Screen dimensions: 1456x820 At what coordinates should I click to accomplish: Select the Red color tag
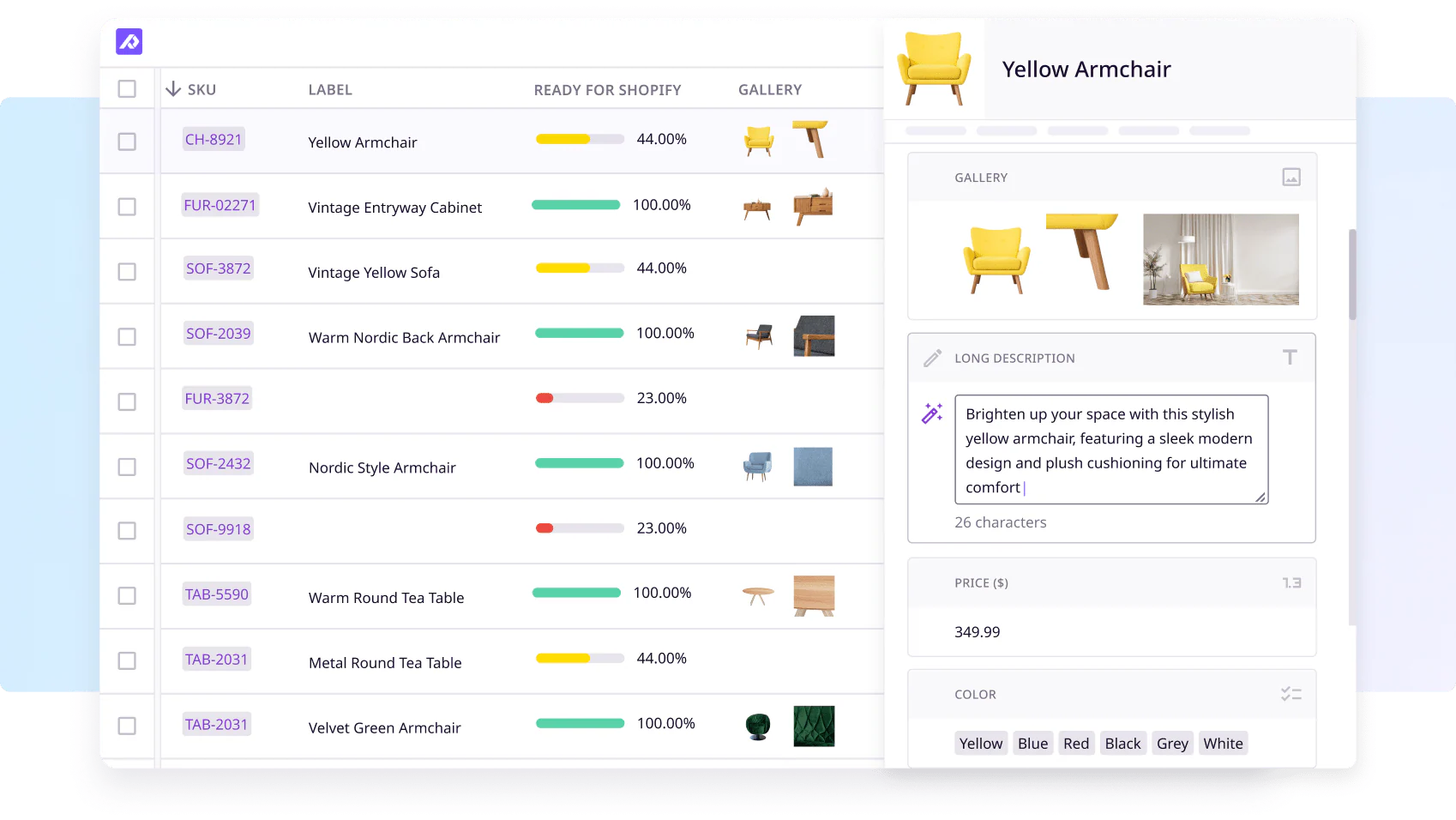1076,744
